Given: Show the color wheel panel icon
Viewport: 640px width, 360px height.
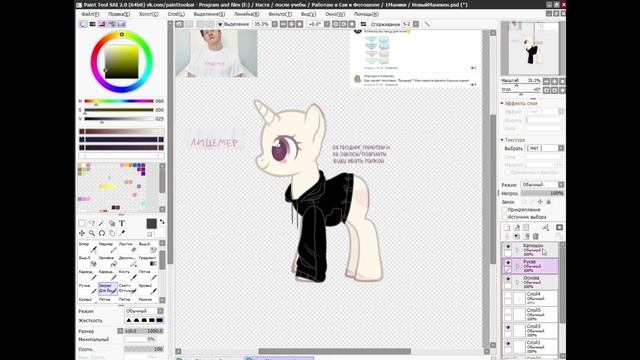Looking at the screenshot, I should coord(83,24).
